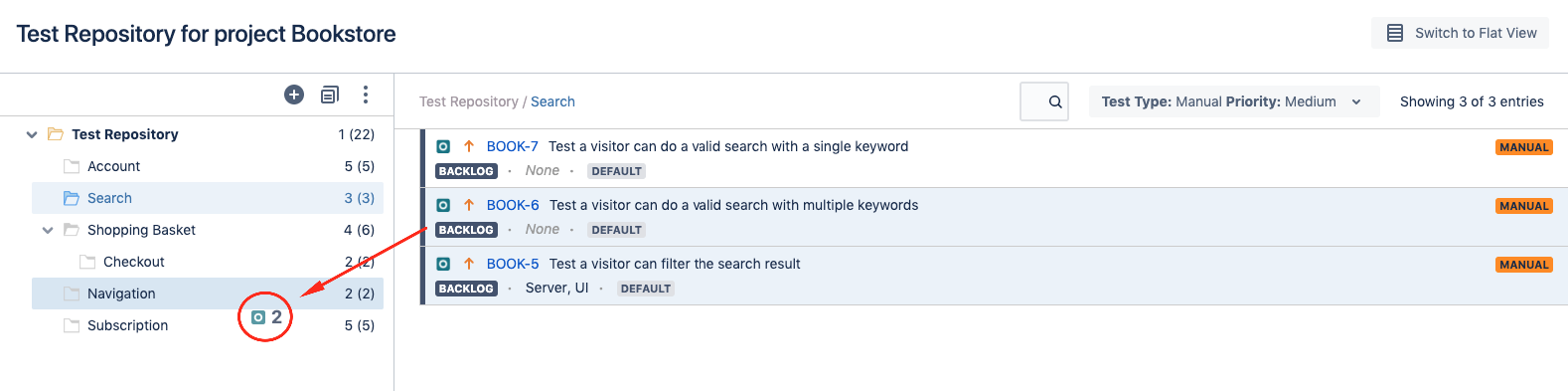Collapse the Shopping Basket folder
Image resolution: width=1568 pixels, height=391 pixels.
pyautogui.click(x=48, y=230)
